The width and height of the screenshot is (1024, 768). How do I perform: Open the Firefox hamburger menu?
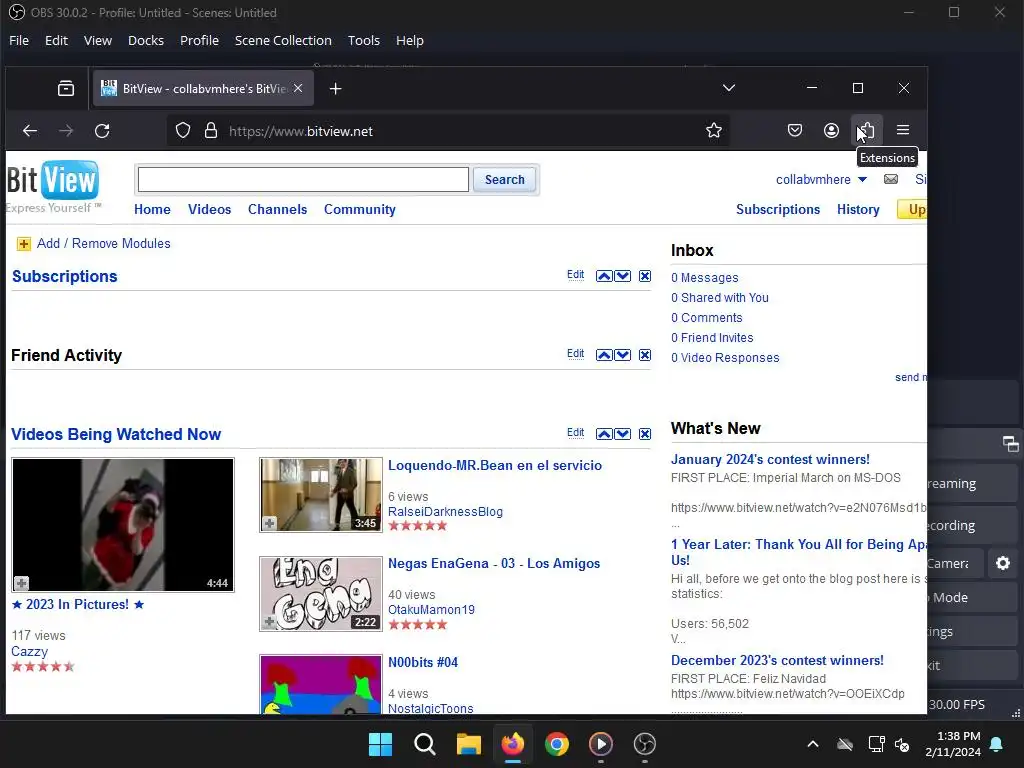tap(903, 130)
